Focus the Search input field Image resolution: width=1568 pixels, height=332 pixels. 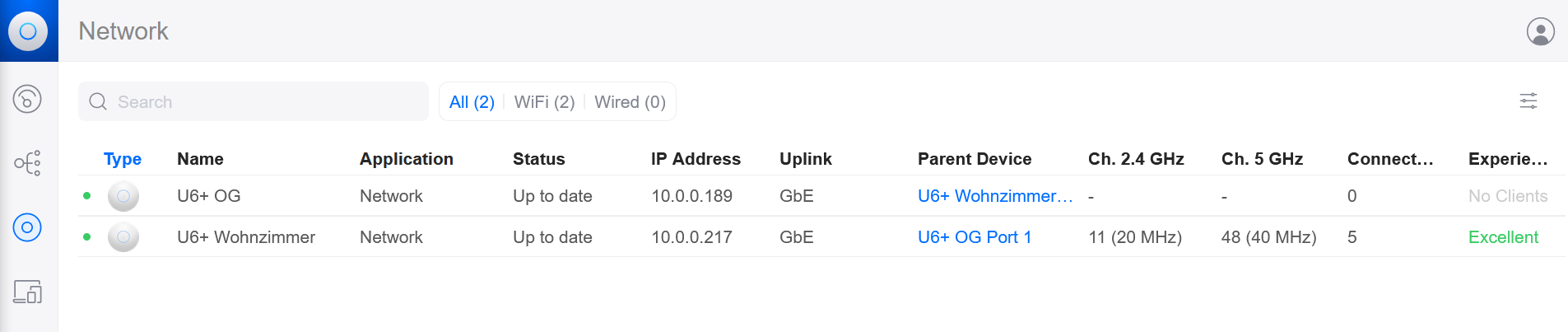click(254, 101)
